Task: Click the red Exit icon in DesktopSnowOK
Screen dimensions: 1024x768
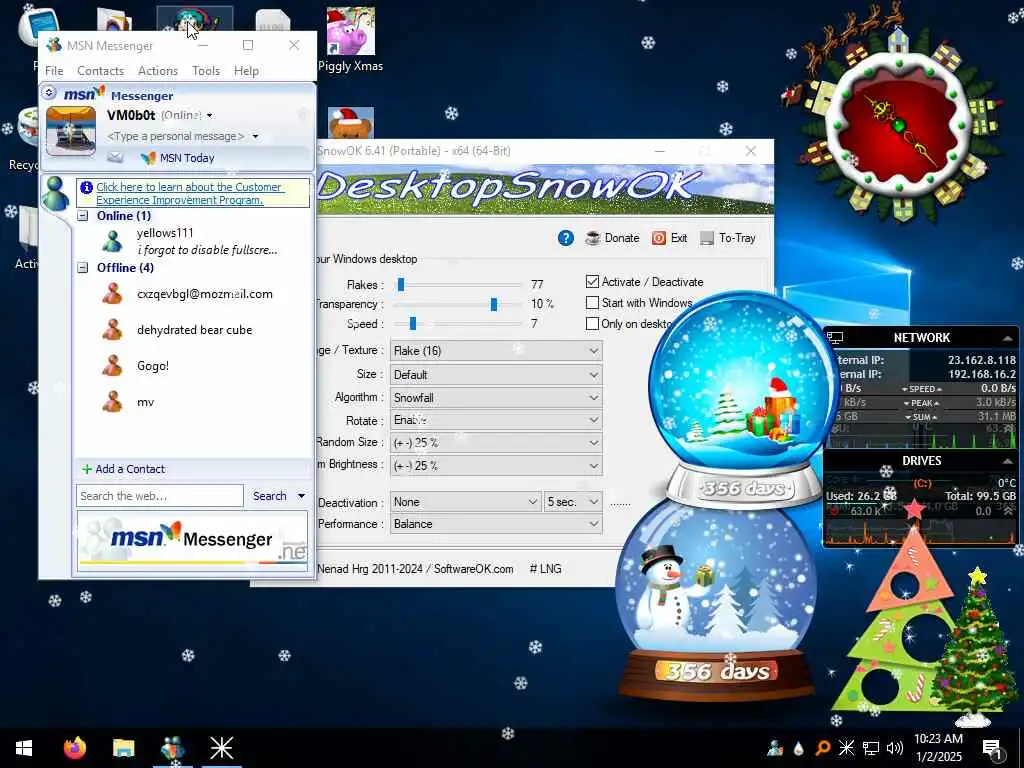Action: (658, 238)
